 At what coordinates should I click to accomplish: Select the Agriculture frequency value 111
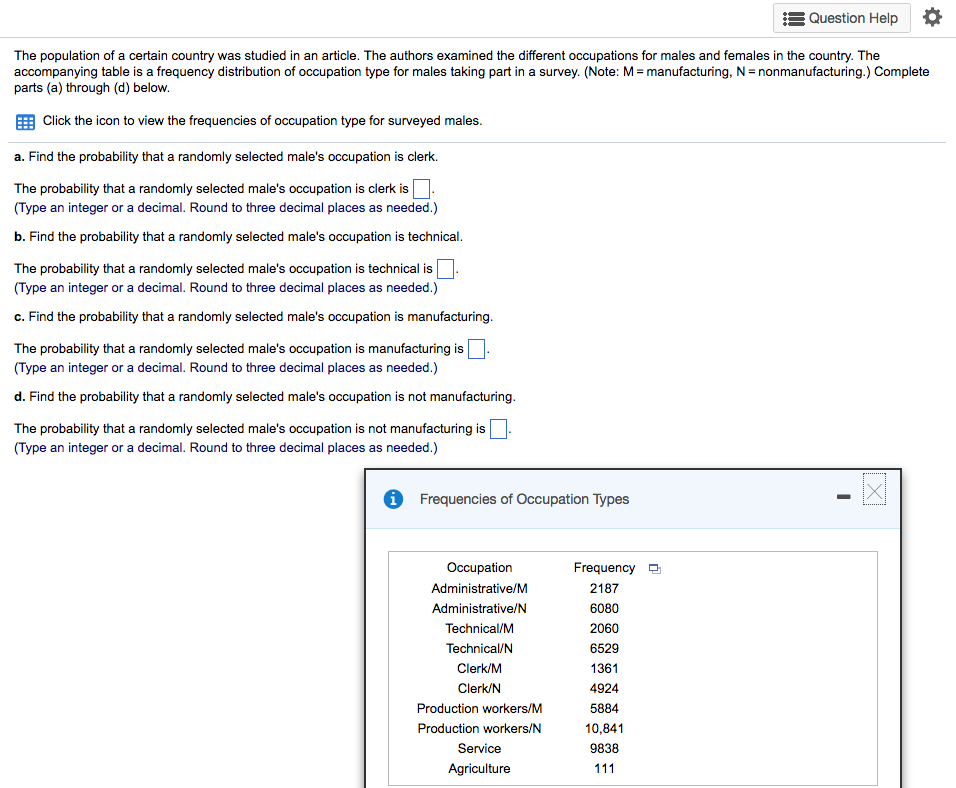click(604, 769)
